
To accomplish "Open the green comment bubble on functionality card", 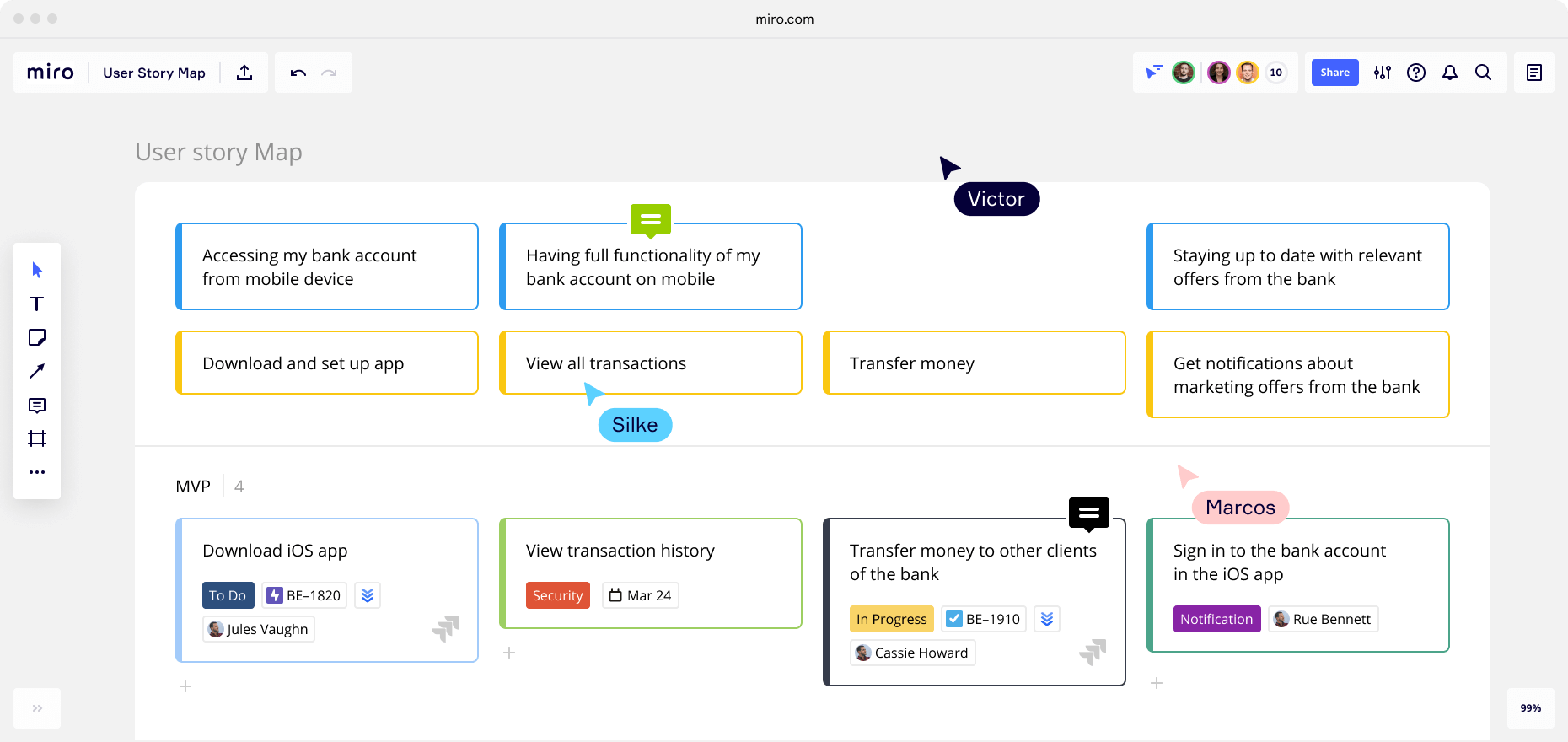I will (x=651, y=220).
